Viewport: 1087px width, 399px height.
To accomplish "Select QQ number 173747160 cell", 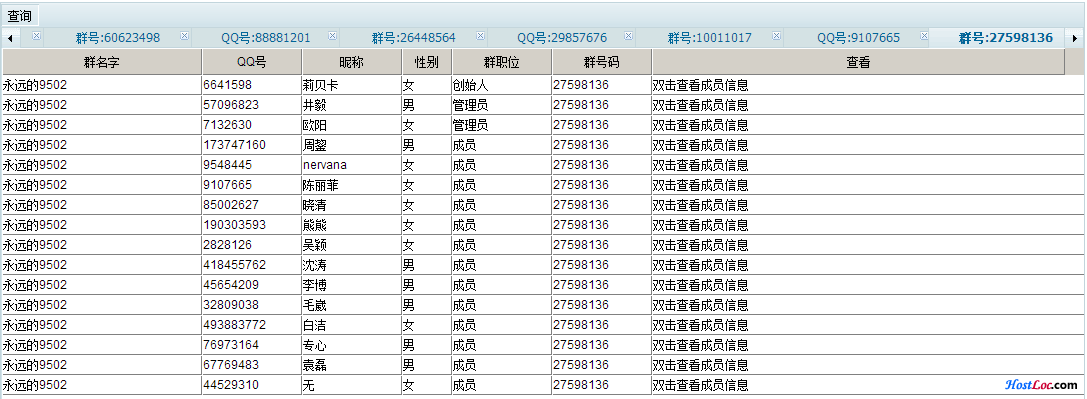I will click(x=252, y=145).
